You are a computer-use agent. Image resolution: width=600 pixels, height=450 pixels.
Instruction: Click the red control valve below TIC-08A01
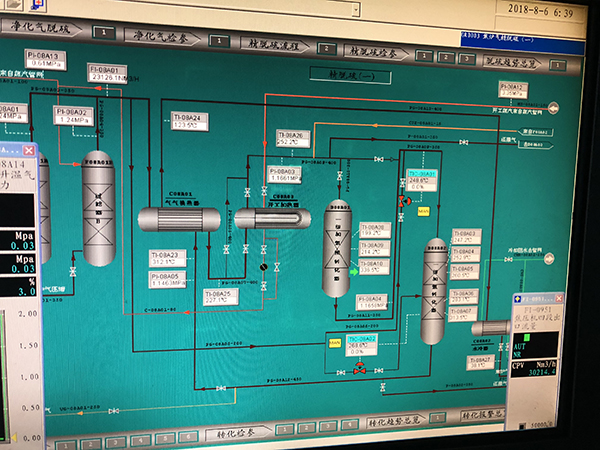pos(404,202)
